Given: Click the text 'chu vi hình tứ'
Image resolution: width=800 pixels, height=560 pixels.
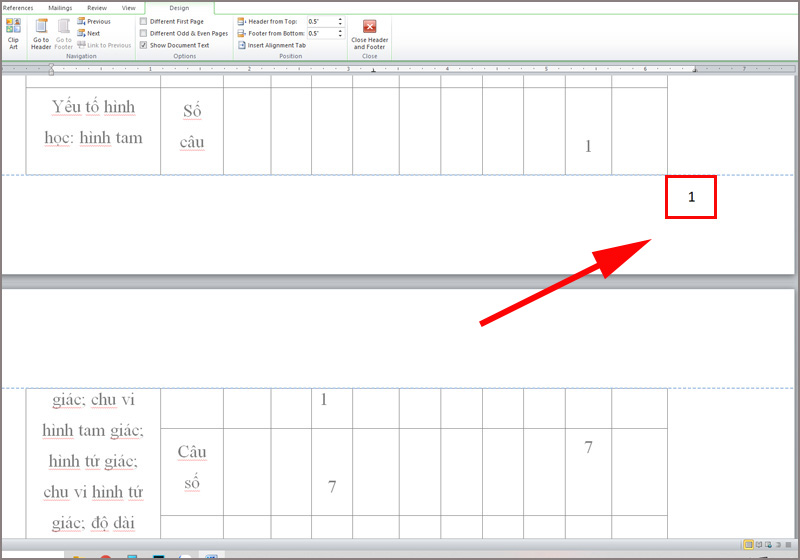Looking at the screenshot, I should tap(93, 492).
